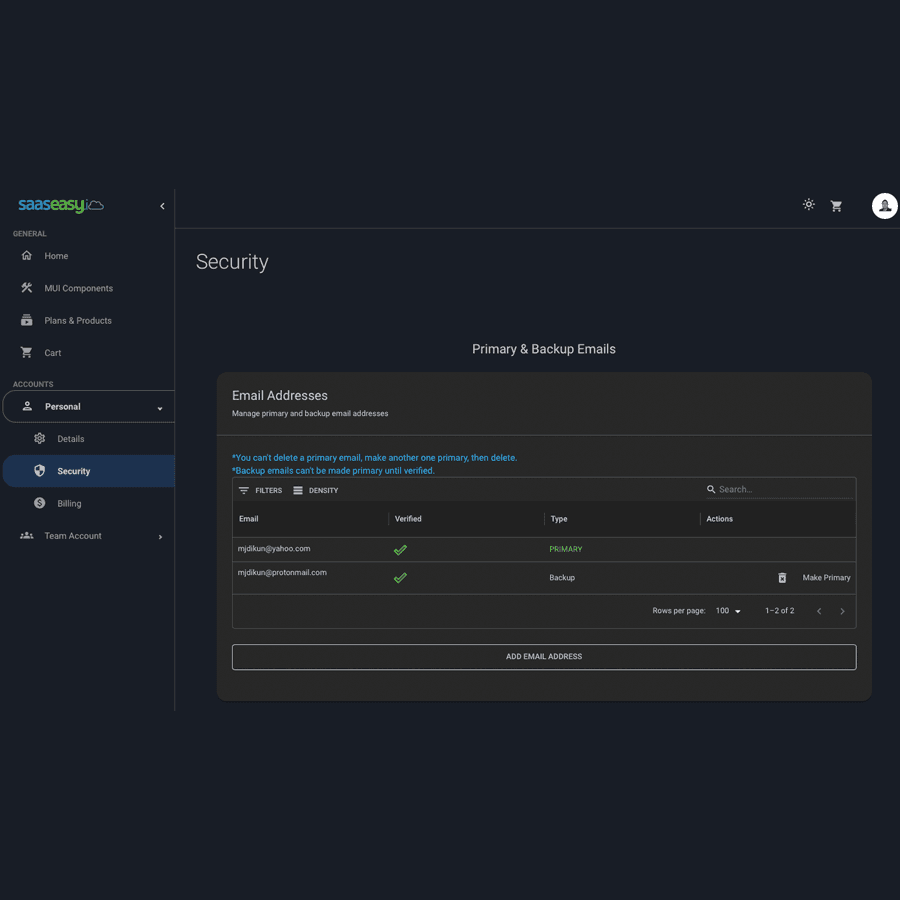
Task: Select Billing in sidebar
Action: coord(69,504)
